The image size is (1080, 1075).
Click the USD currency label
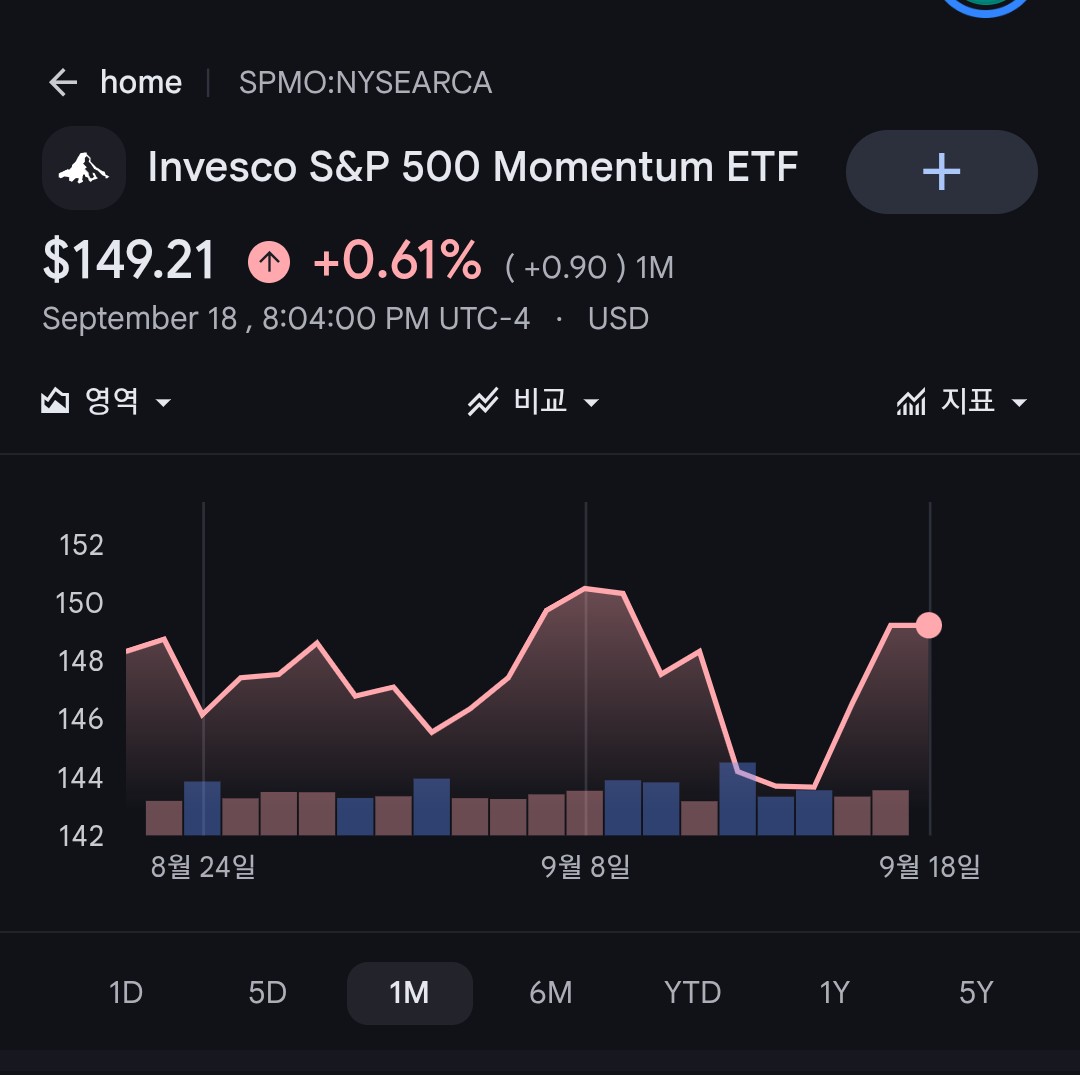pyautogui.click(x=619, y=319)
